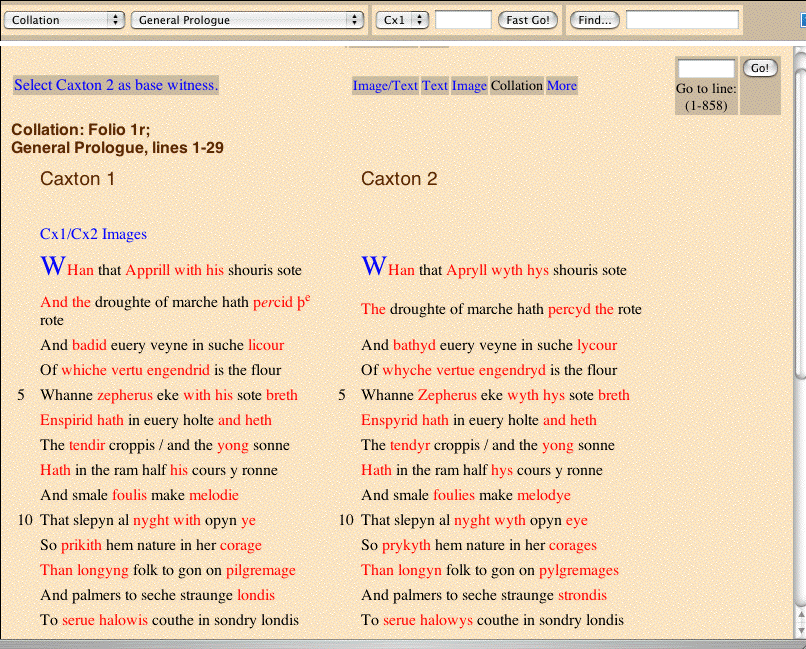
Task: Focus the Fast Go line number field
Action: [x=463, y=20]
